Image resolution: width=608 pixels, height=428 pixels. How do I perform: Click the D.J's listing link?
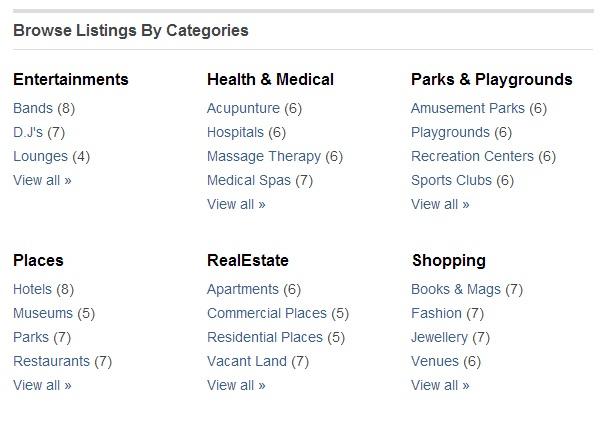click(28, 132)
